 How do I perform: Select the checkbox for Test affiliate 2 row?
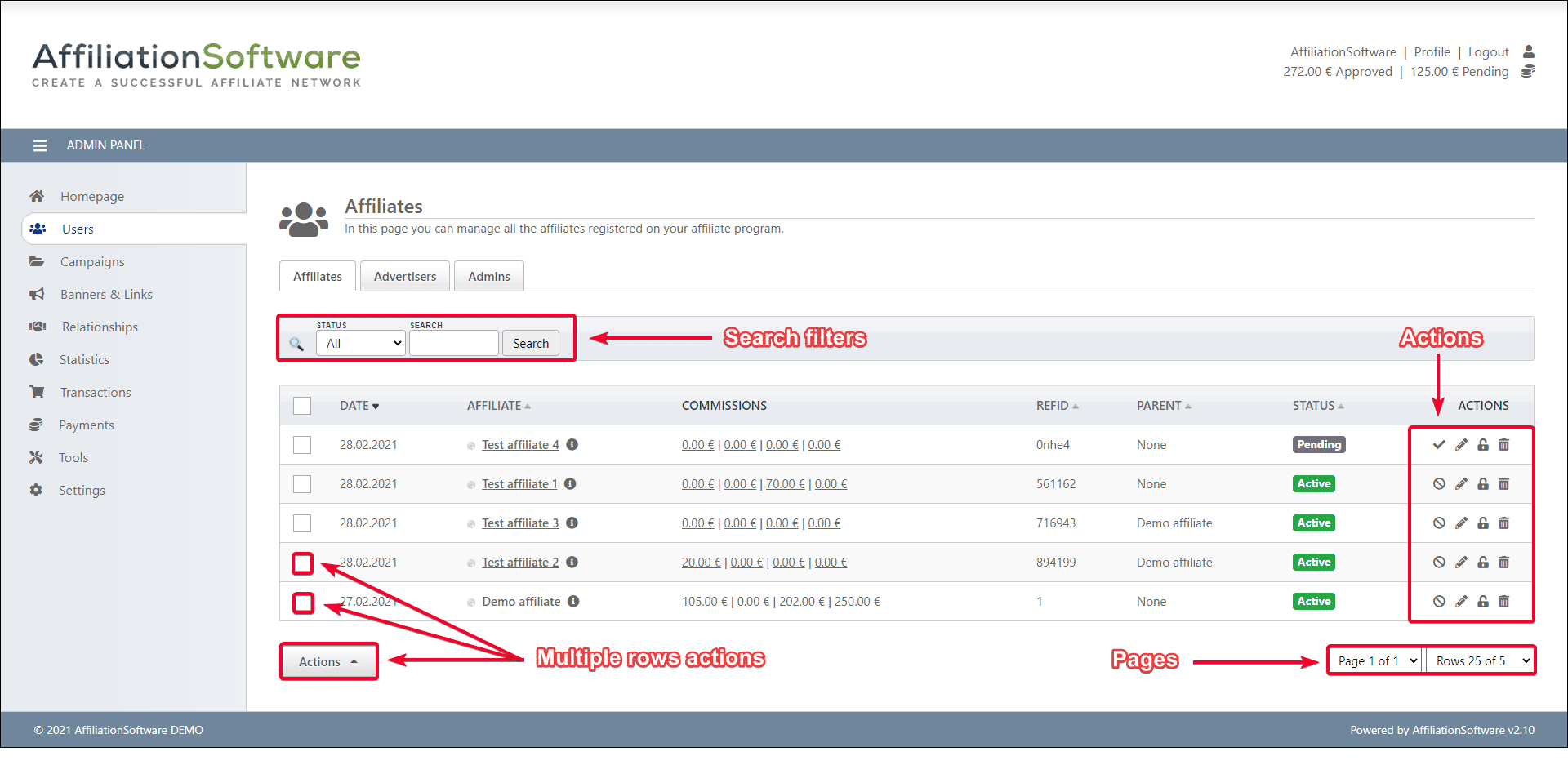(x=303, y=563)
